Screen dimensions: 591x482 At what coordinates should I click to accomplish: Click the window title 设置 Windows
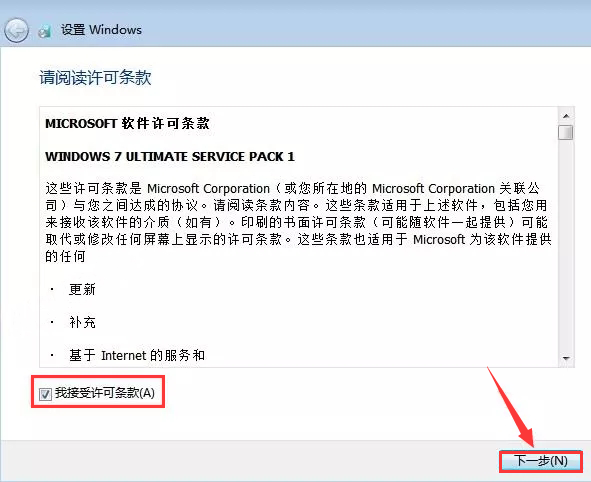(101, 30)
